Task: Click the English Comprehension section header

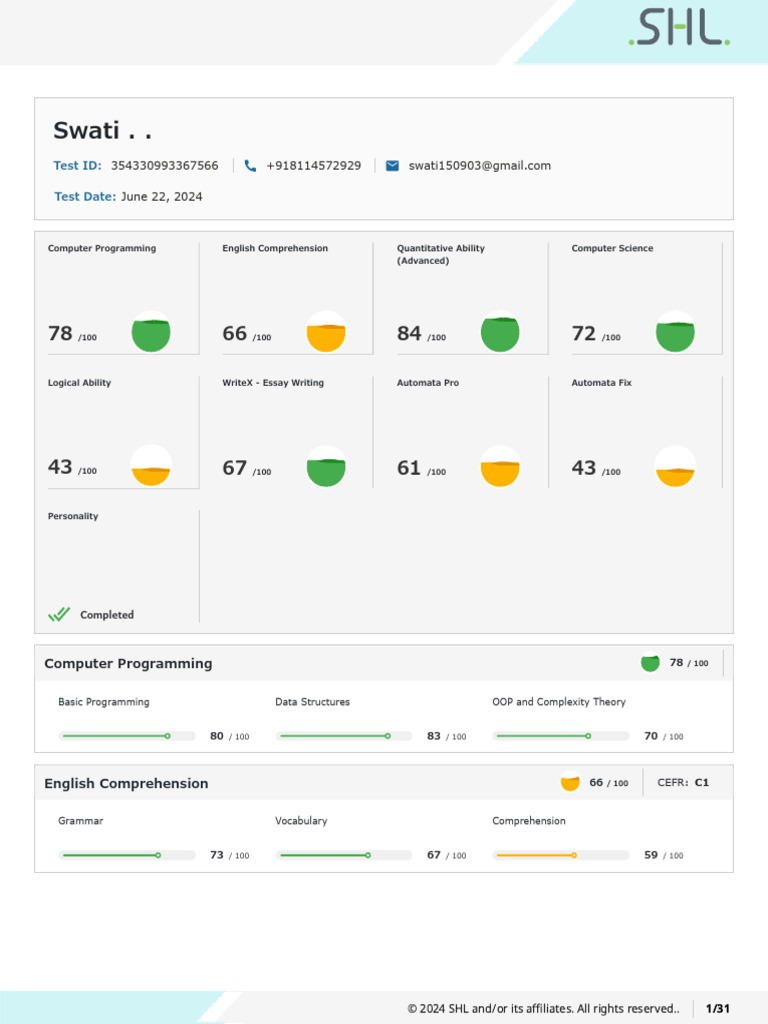Action: coord(126,784)
